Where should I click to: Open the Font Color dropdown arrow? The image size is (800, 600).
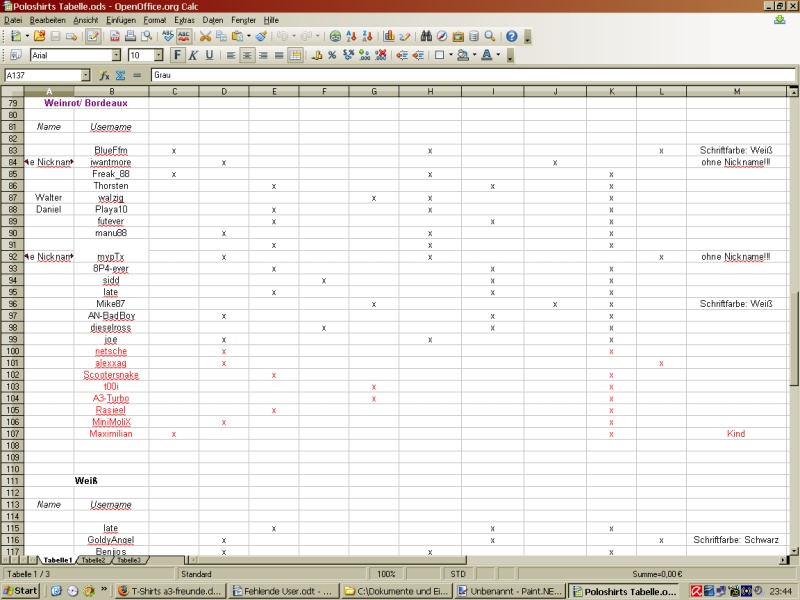click(498, 55)
